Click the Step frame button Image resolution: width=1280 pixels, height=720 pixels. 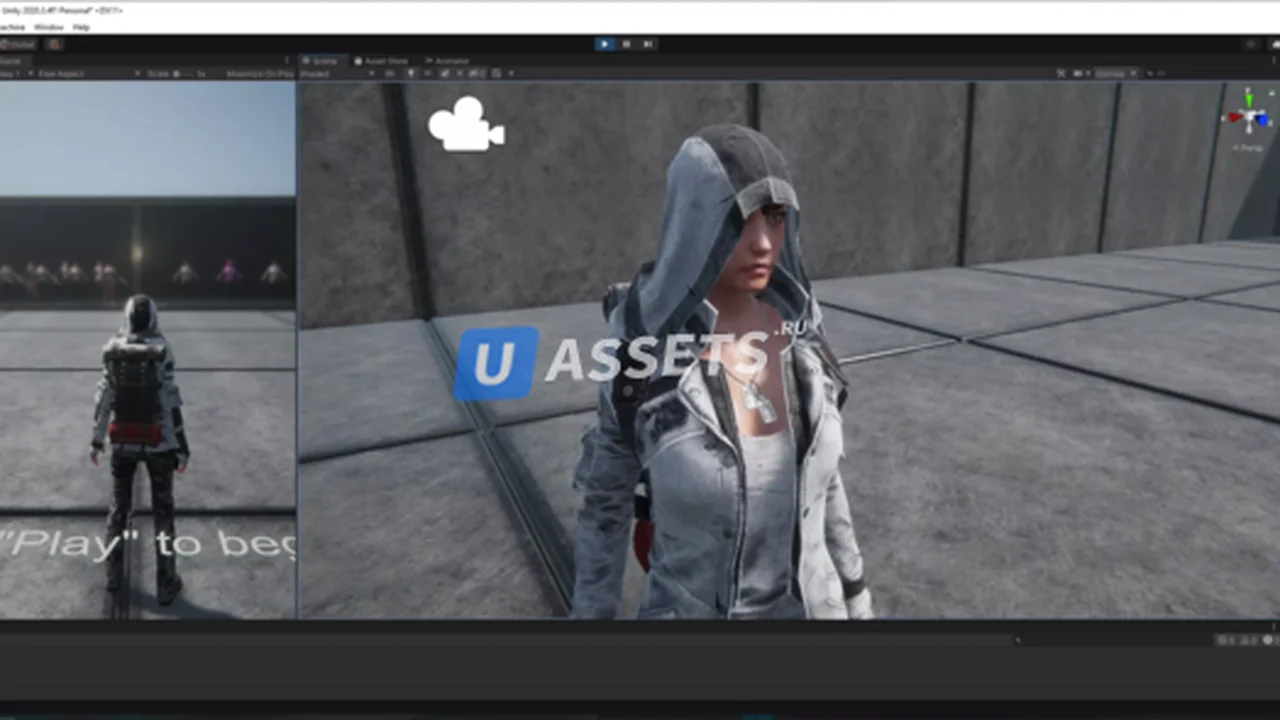(648, 44)
